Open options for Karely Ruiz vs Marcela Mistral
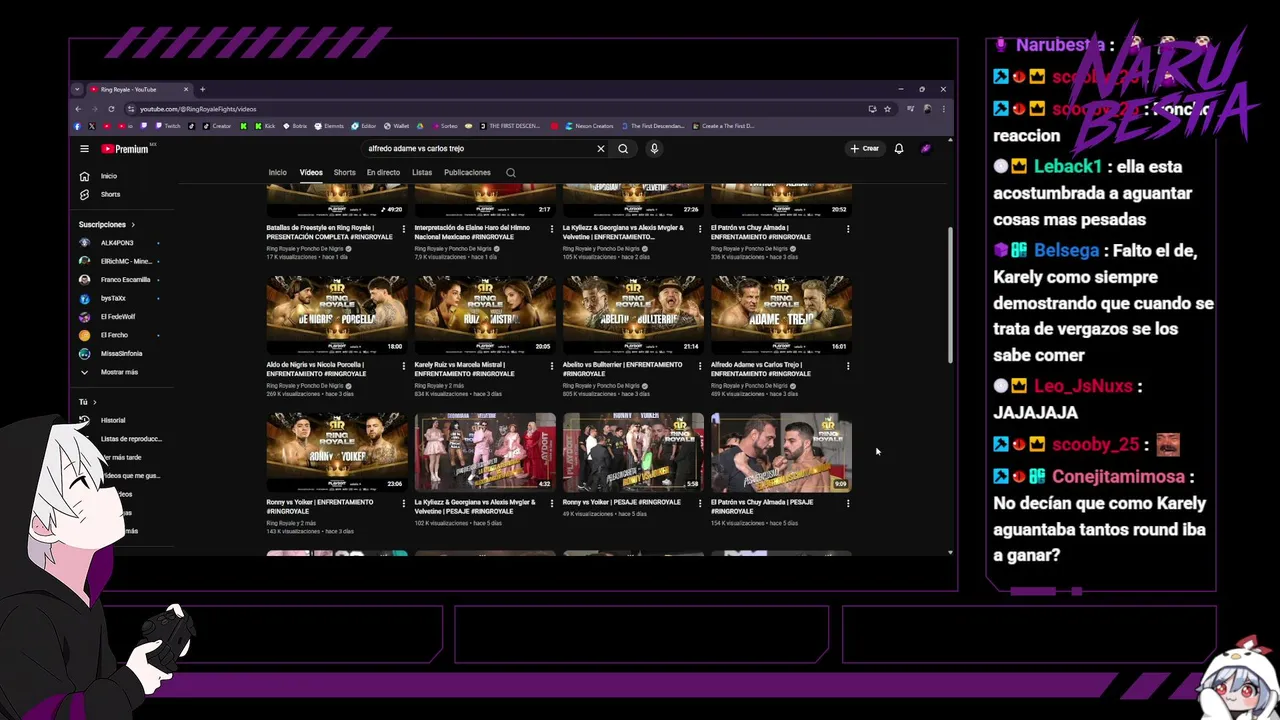The height and width of the screenshot is (720, 1280). point(552,366)
